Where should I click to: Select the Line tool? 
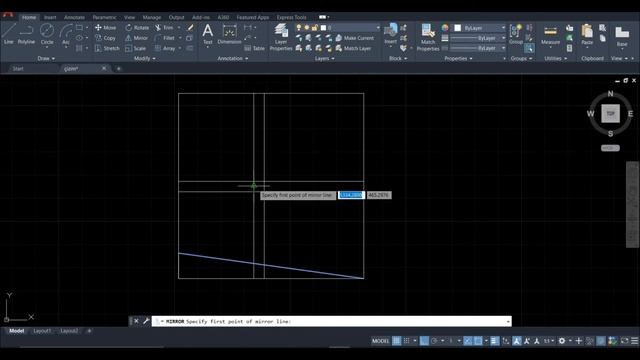pyautogui.click(x=9, y=34)
